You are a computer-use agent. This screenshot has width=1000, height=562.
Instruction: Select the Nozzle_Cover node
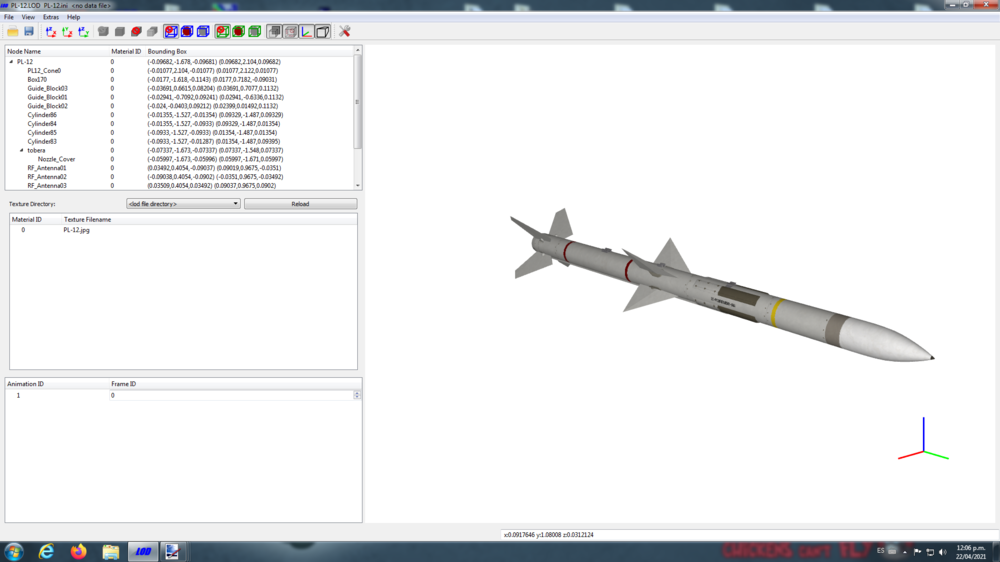pos(56,159)
